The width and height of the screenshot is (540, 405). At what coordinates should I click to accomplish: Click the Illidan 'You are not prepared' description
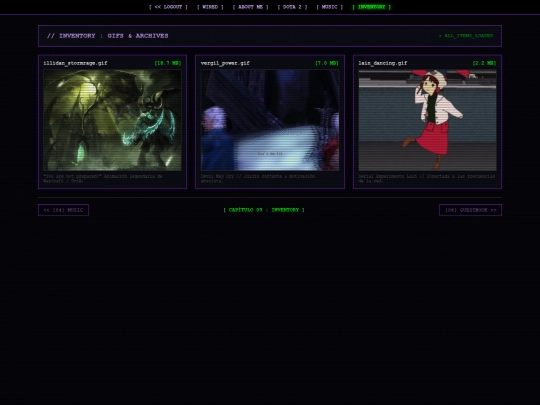pyautogui.click(x=103, y=178)
